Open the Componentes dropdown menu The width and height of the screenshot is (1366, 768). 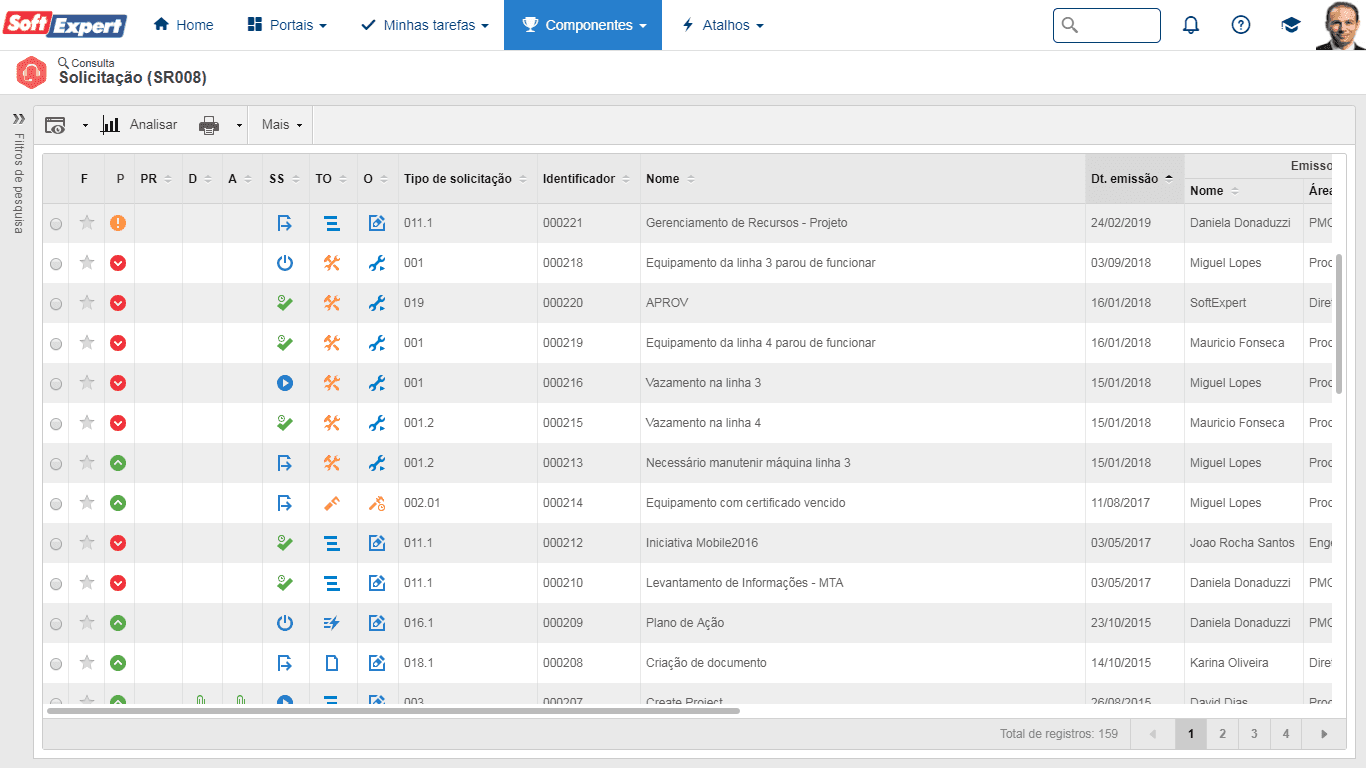(x=583, y=25)
